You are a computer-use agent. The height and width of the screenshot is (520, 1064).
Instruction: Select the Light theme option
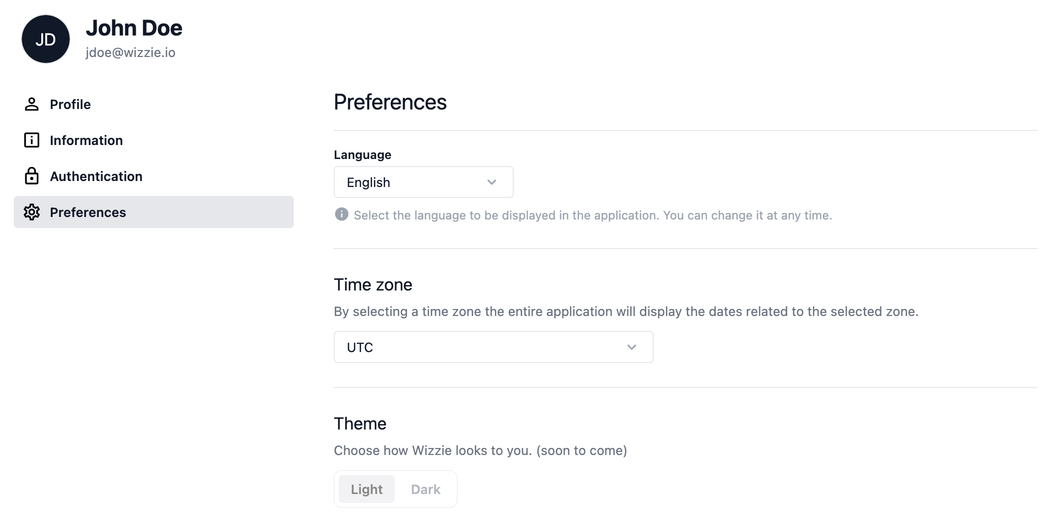click(367, 489)
